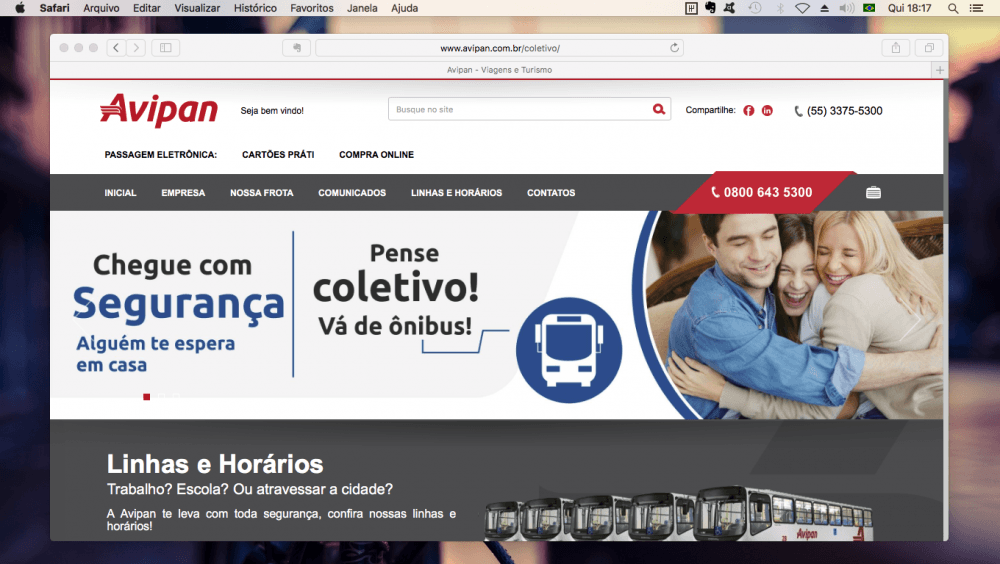Viewport: 1000px width, 564px height.
Task: Open the Arquivo menu
Action: click(x=101, y=8)
